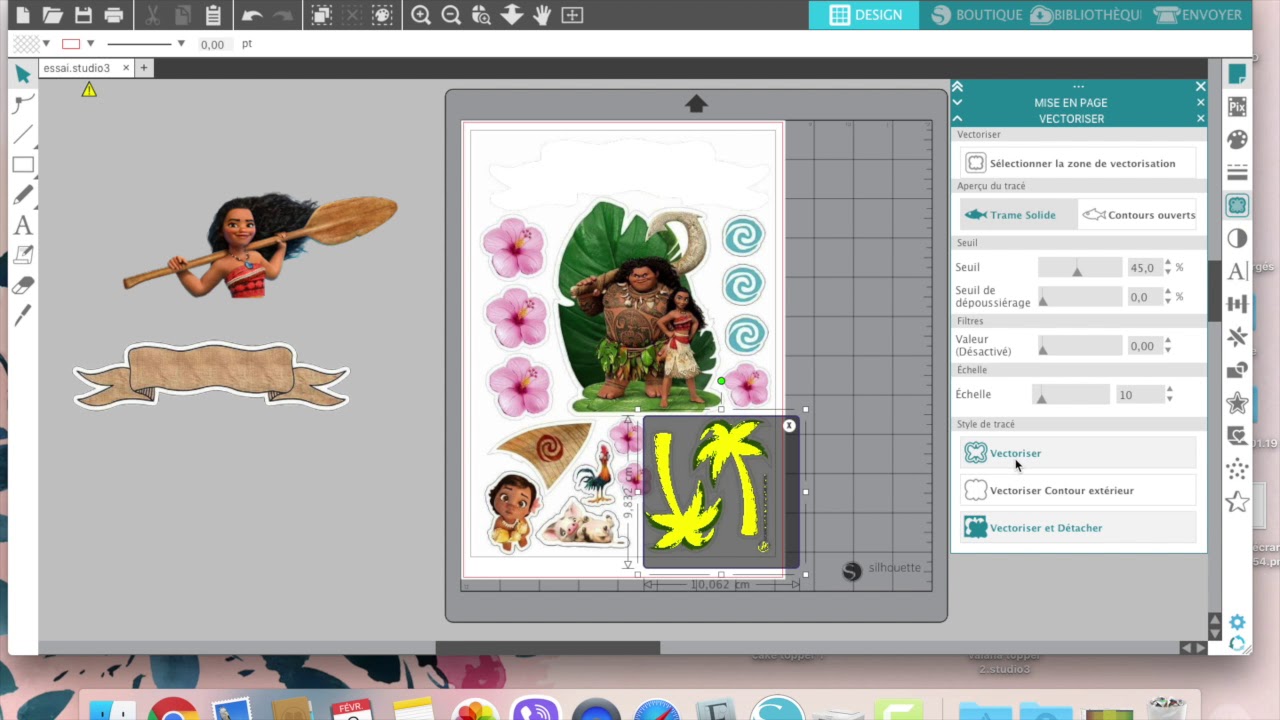Screen dimensions: 1280x720
Task: Click Vectoriser et Détacher
Action: point(1078,527)
